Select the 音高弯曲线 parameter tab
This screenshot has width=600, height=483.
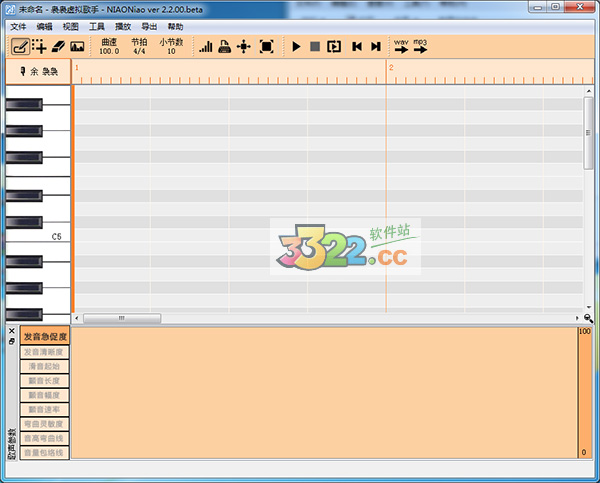click(44, 438)
